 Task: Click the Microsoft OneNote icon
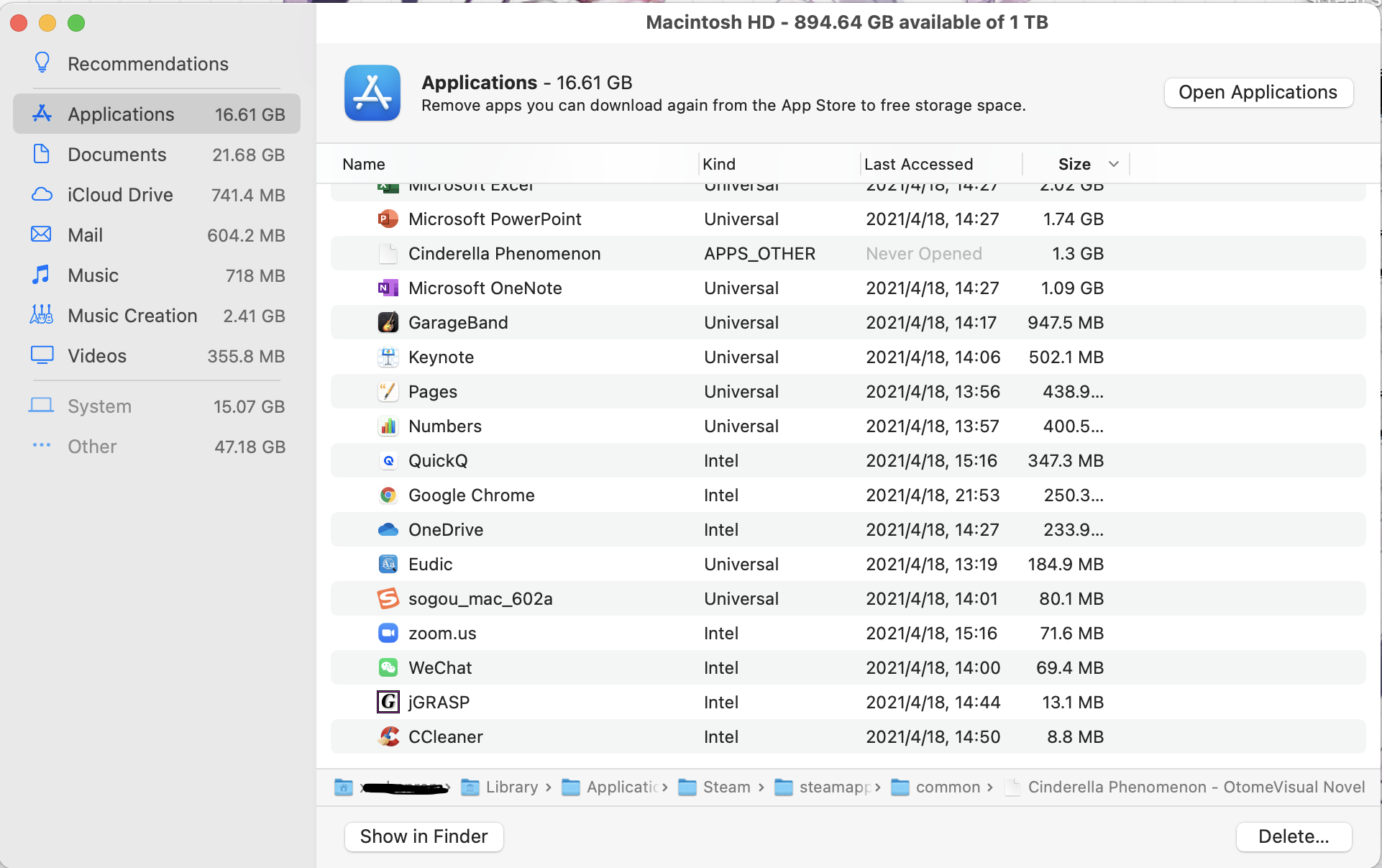pyautogui.click(x=388, y=288)
